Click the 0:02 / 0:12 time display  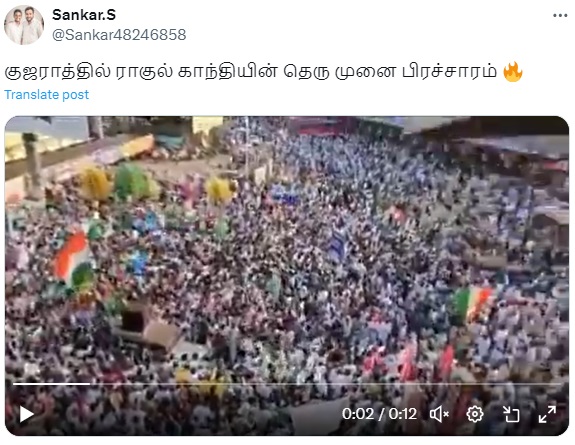379,414
